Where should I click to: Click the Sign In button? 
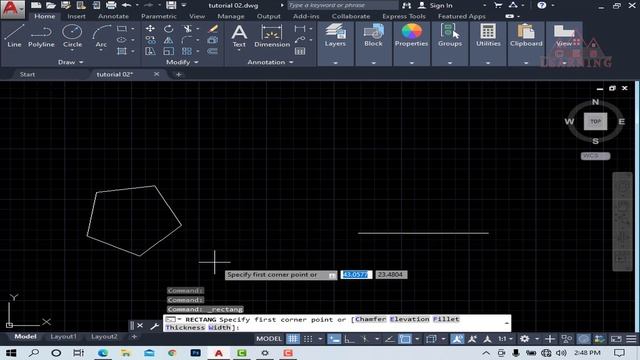(436, 5)
